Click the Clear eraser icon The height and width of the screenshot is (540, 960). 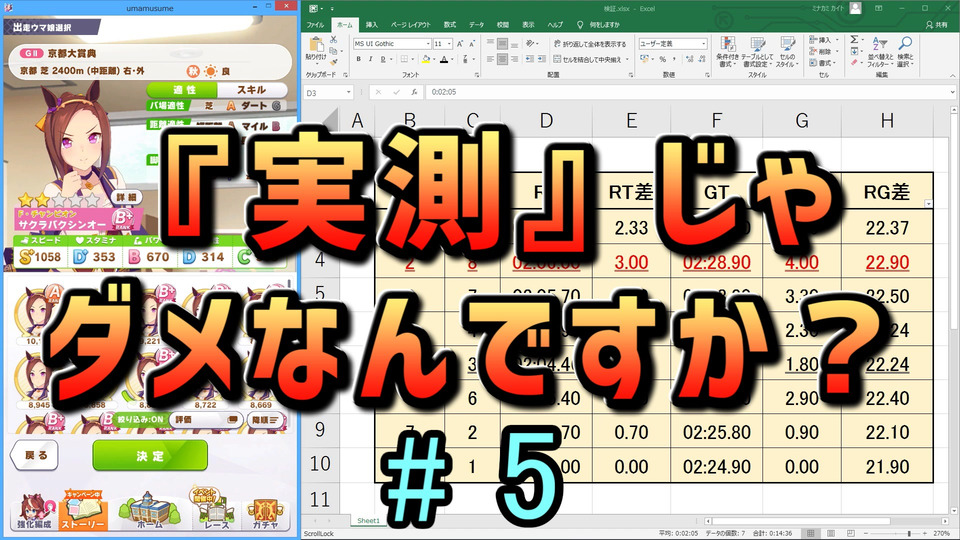coord(855,62)
